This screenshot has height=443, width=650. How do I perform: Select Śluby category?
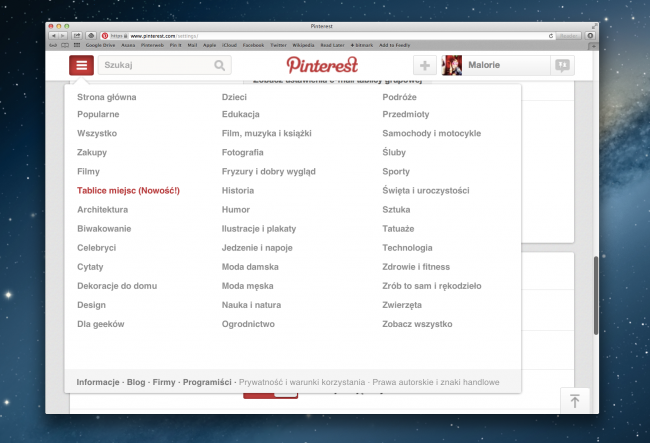394,153
